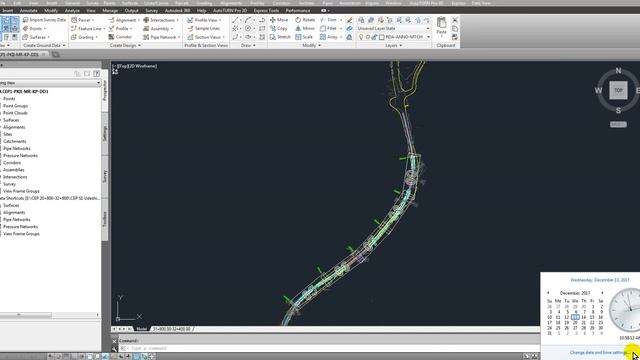Click the Copy tool in Modify panel
Screen dimensions: 640x360
(279, 28)
